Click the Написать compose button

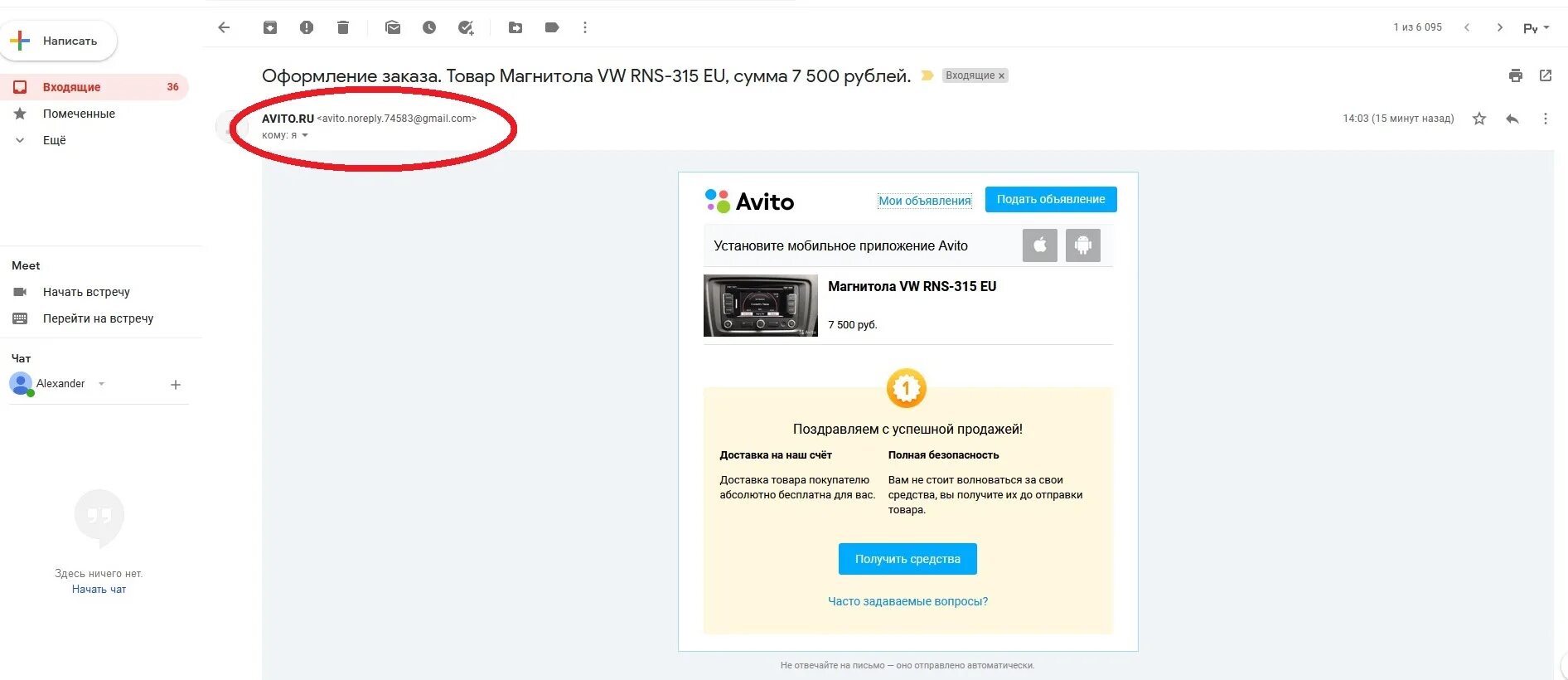pyautogui.click(x=59, y=41)
